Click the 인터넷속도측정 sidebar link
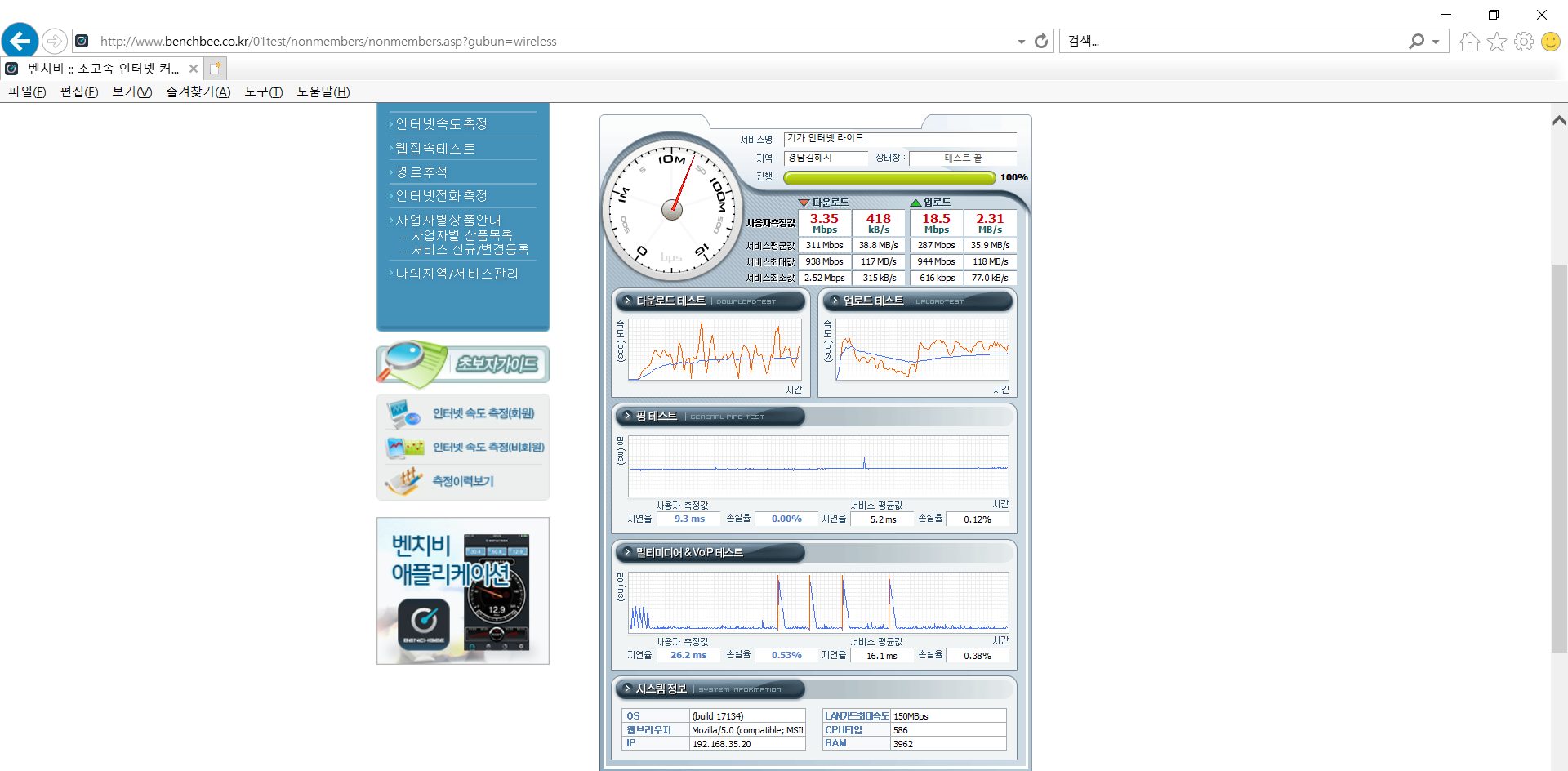The height and width of the screenshot is (771, 1568). (441, 124)
